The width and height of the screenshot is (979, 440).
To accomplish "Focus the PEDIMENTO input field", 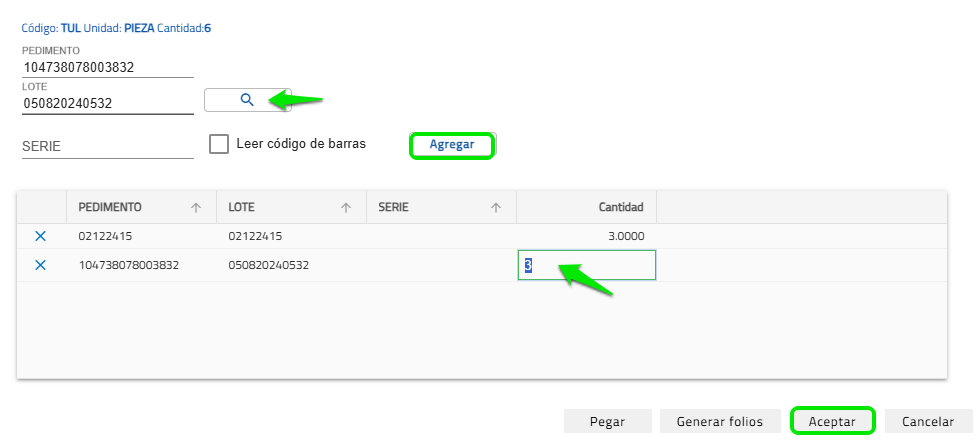I will point(107,67).
